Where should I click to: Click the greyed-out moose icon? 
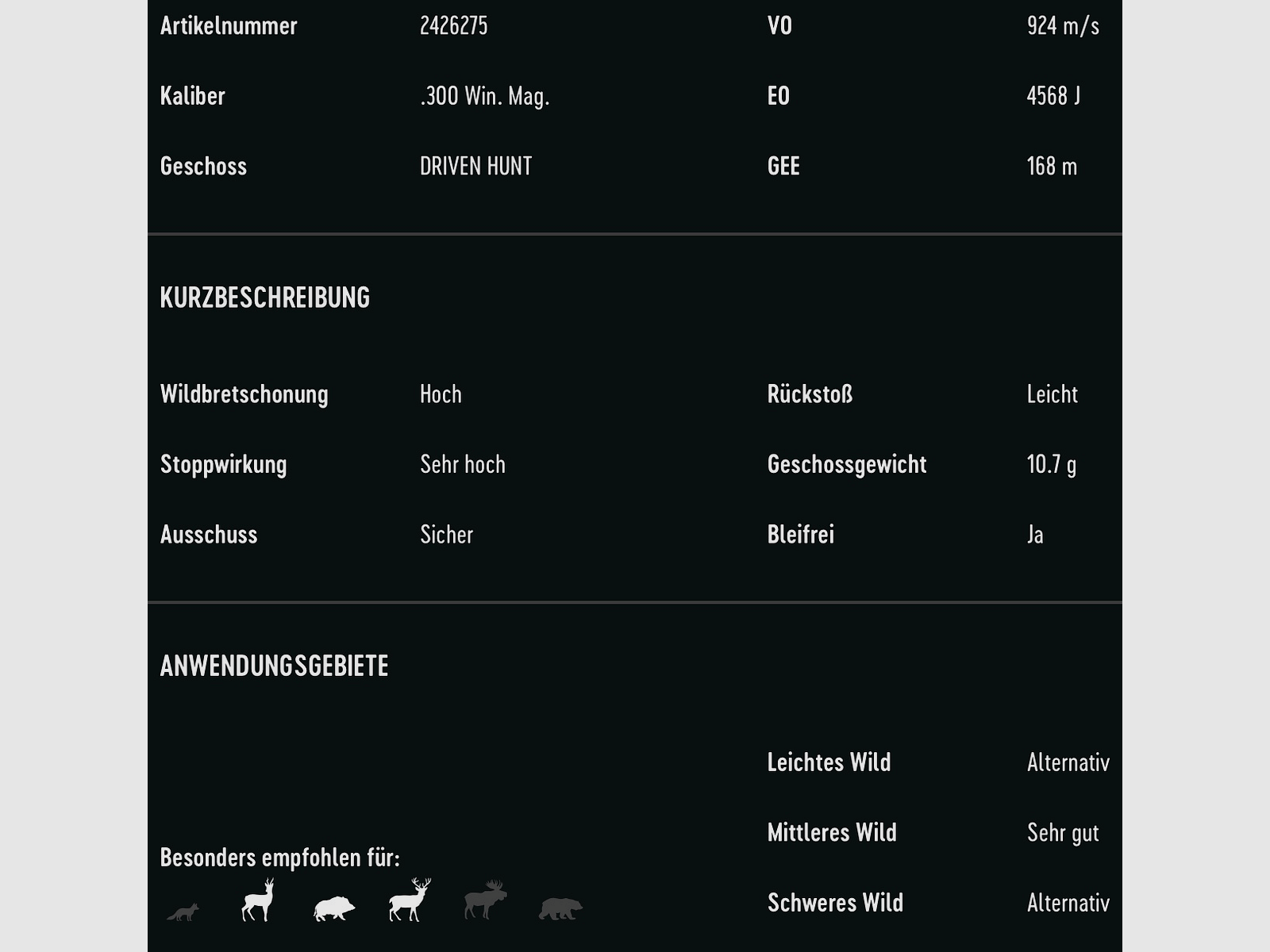[485, 900]
